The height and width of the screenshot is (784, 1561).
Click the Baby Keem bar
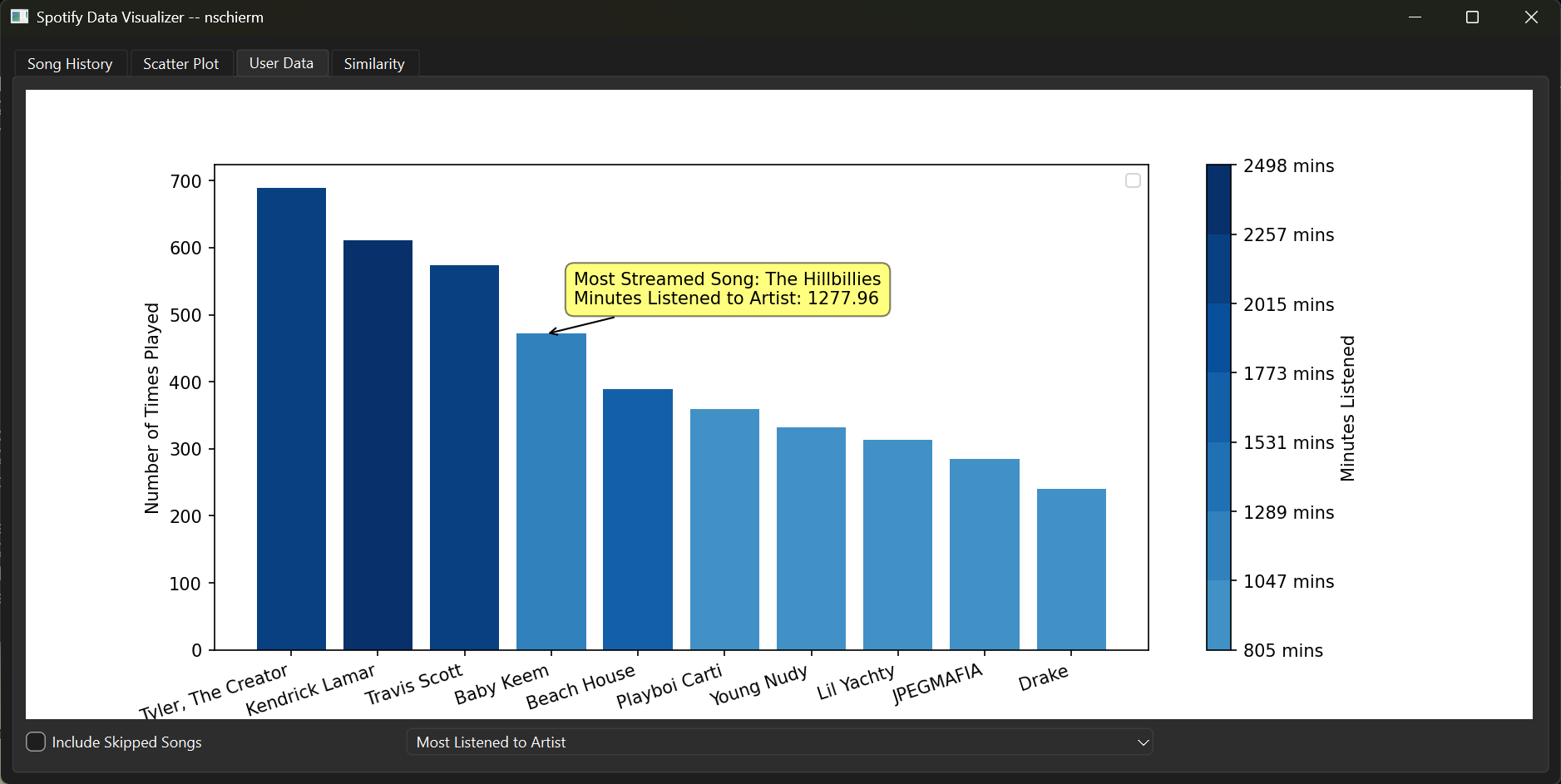(x=551, y=491)
